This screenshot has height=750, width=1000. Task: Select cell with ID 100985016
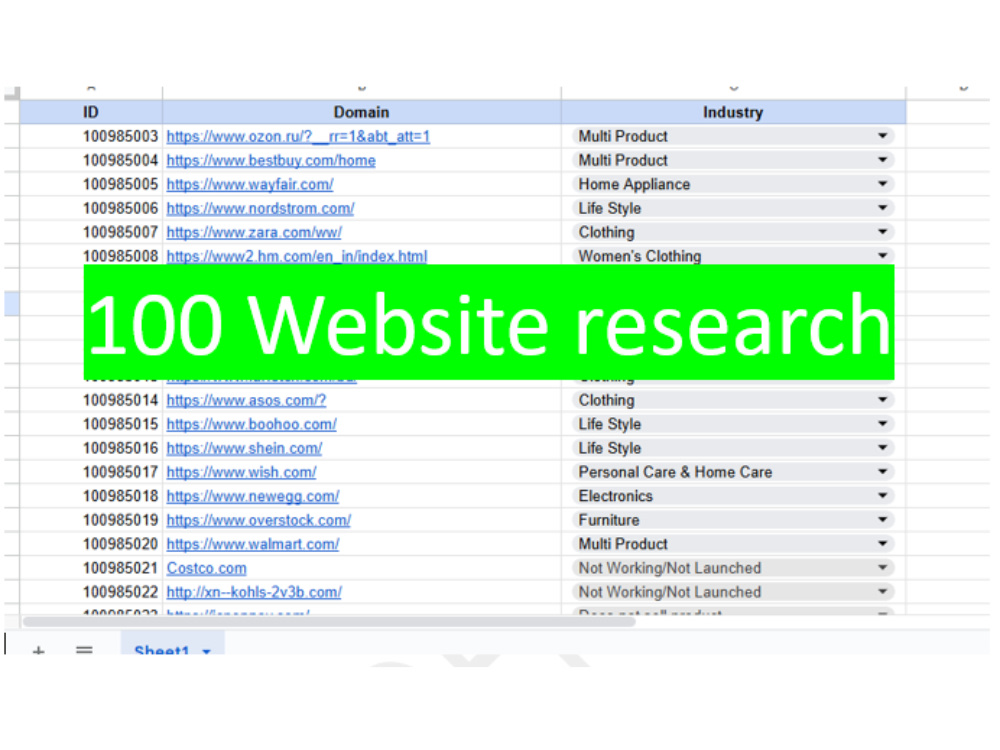coord(91,448)
